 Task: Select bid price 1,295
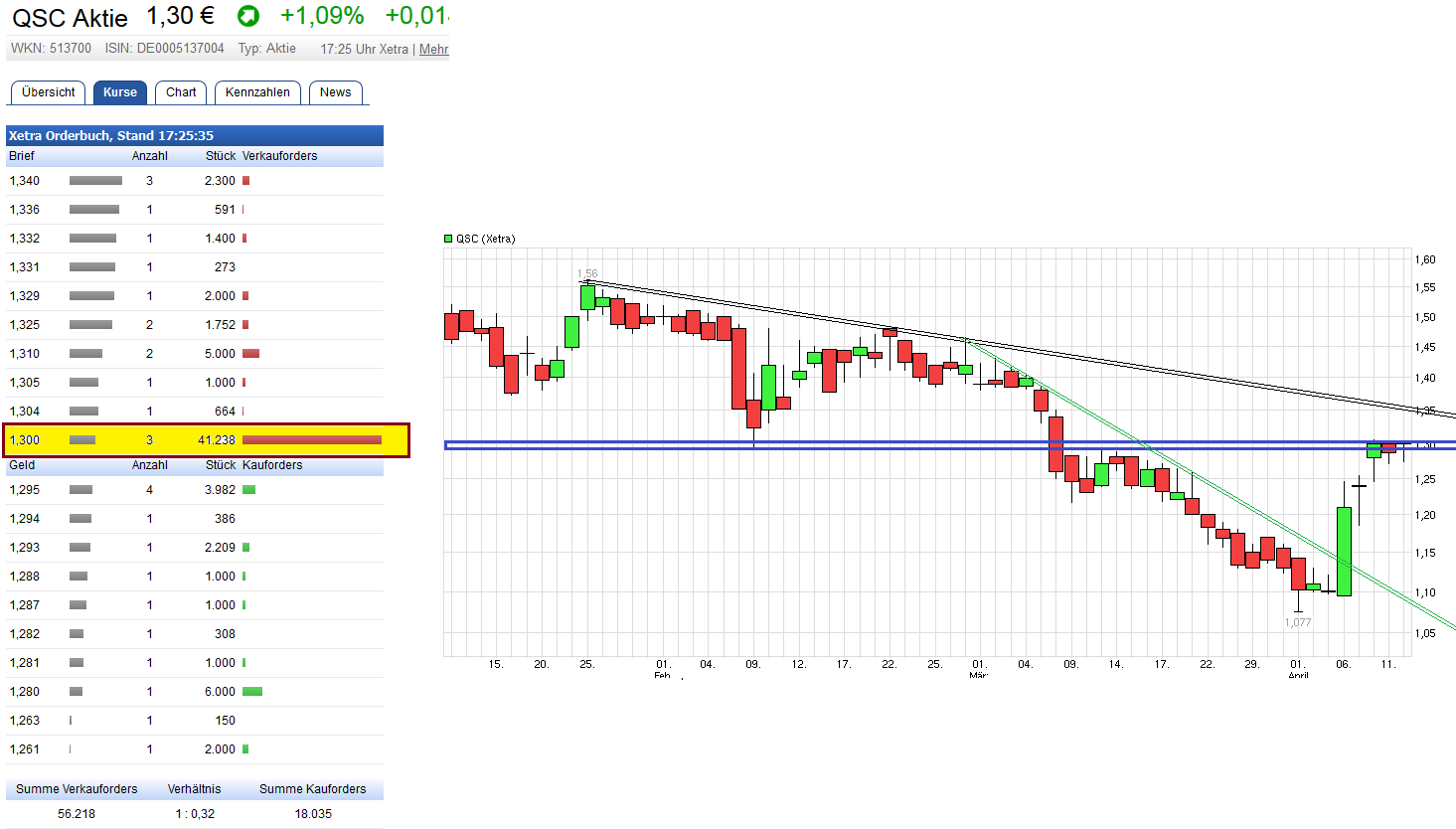(x=25, y=490)
